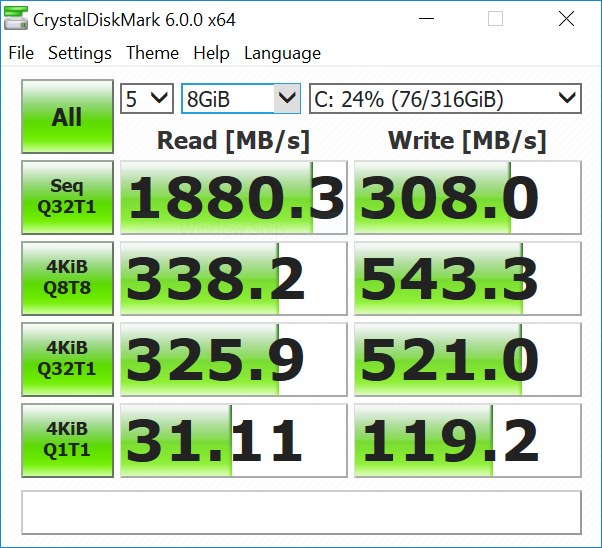Click the 4KiB Q32T1 write result 521.0
The width and height of the screenshot is (602, 548).
pyautogui.click(x=468, y=359)
